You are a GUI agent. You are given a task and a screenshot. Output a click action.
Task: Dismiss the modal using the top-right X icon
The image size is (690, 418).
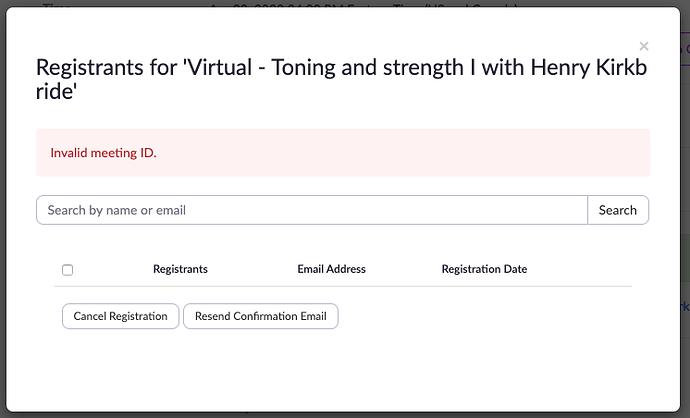pos(644,46)
